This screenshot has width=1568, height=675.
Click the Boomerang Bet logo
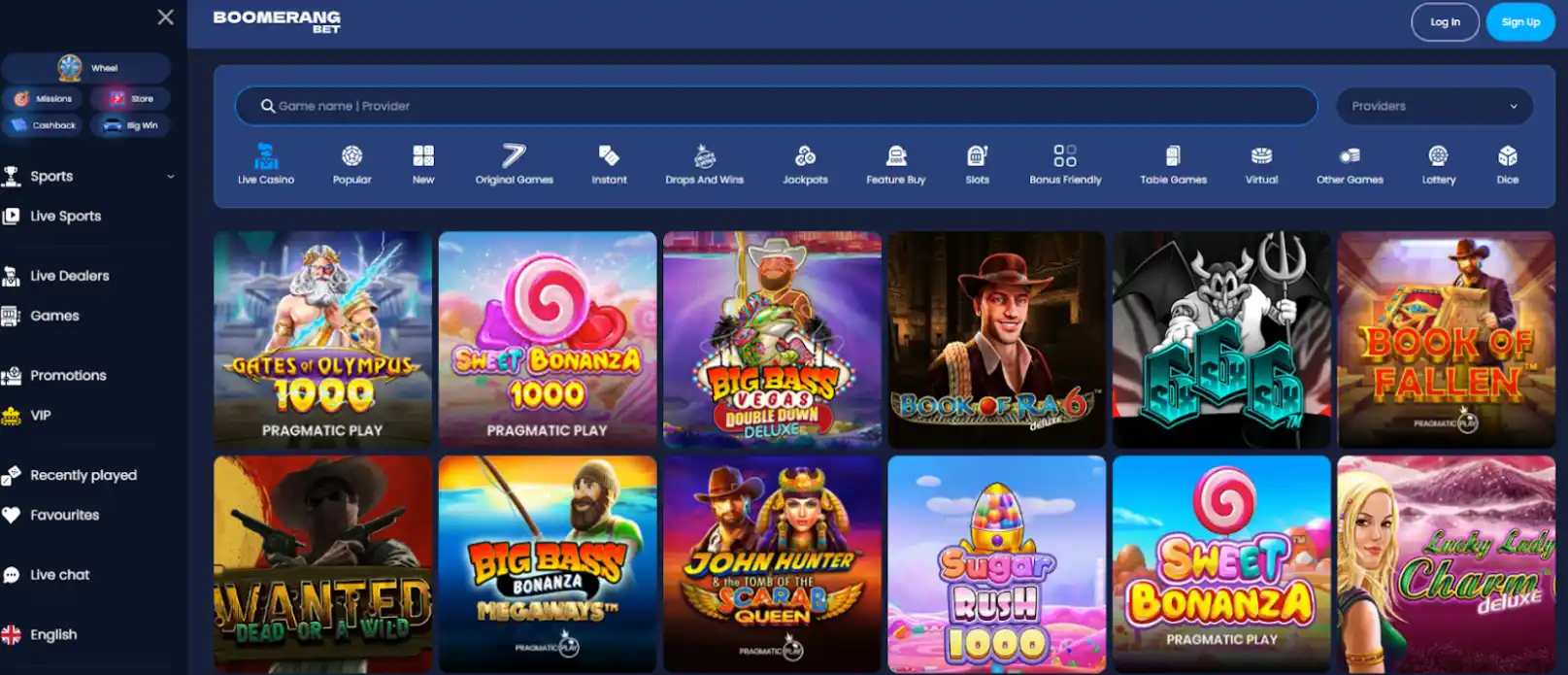click(x=277, y=21)
